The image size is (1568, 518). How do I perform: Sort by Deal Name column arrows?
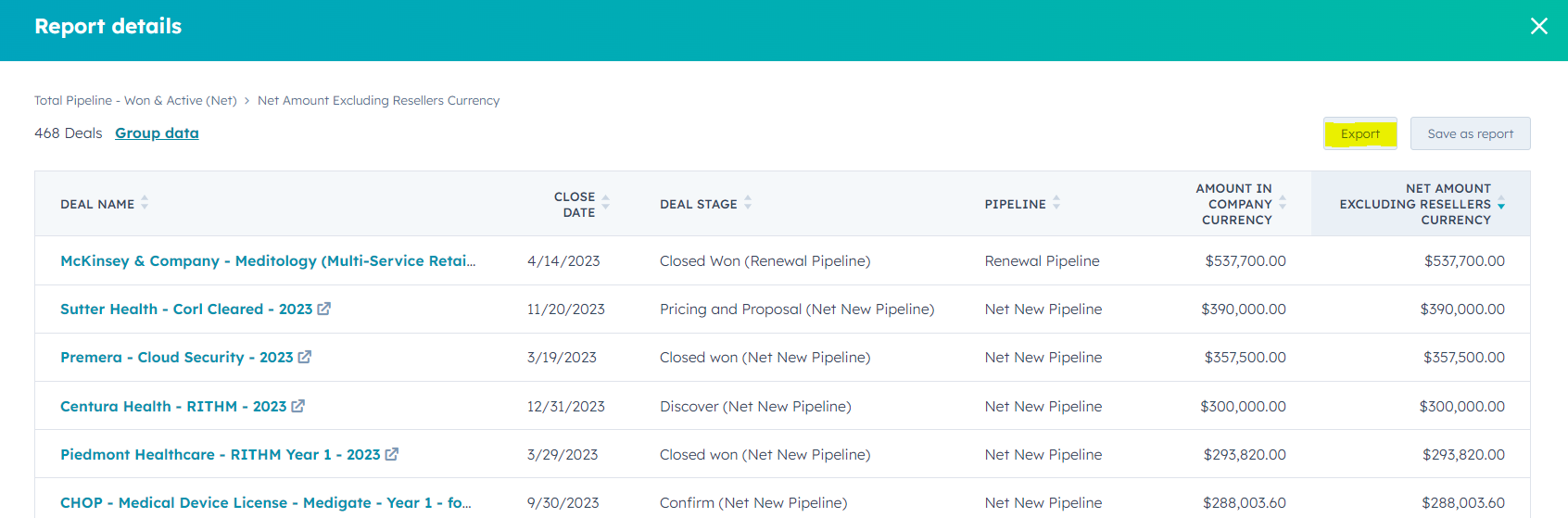click(x=145, y=203)
